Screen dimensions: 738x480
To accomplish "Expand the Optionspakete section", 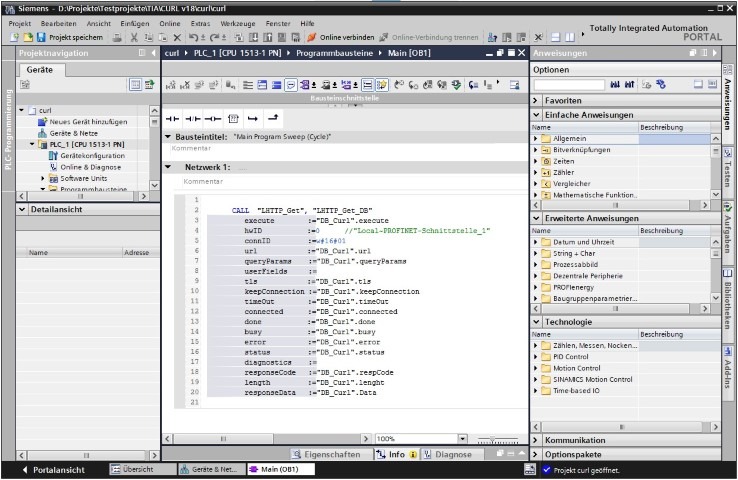I will point(536,454).
